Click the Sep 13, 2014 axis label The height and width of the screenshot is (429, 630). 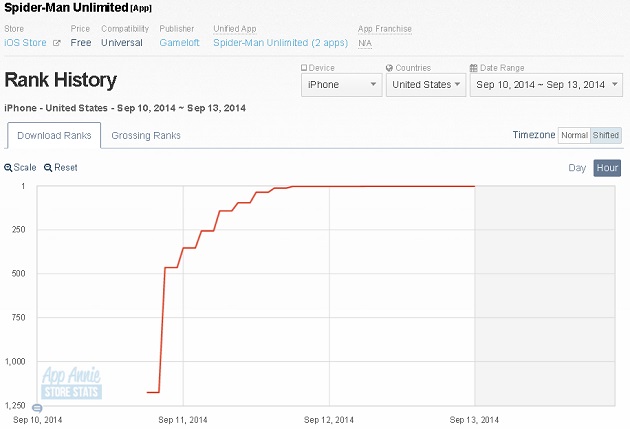coord(474,420)
